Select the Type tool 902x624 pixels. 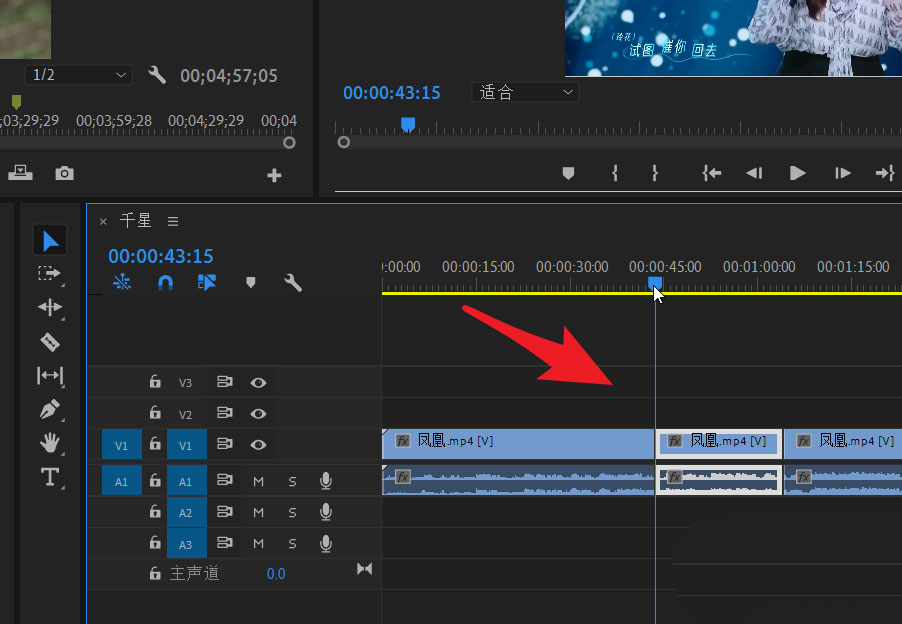[x=49, y=477]
